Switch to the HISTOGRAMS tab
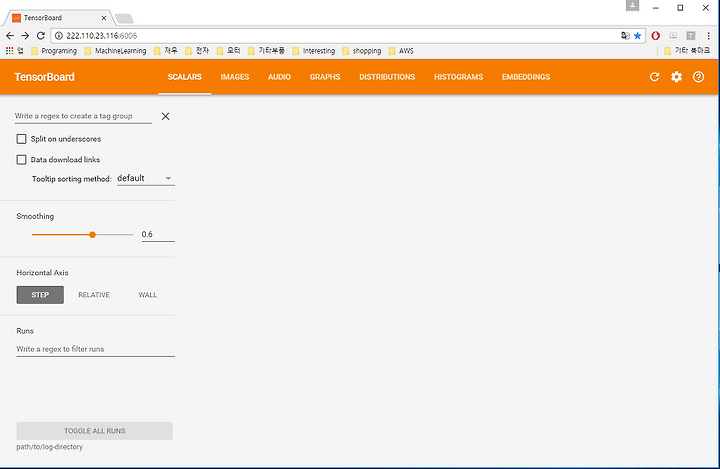Viewport: 720px width, 469px height. click(459, 77)
